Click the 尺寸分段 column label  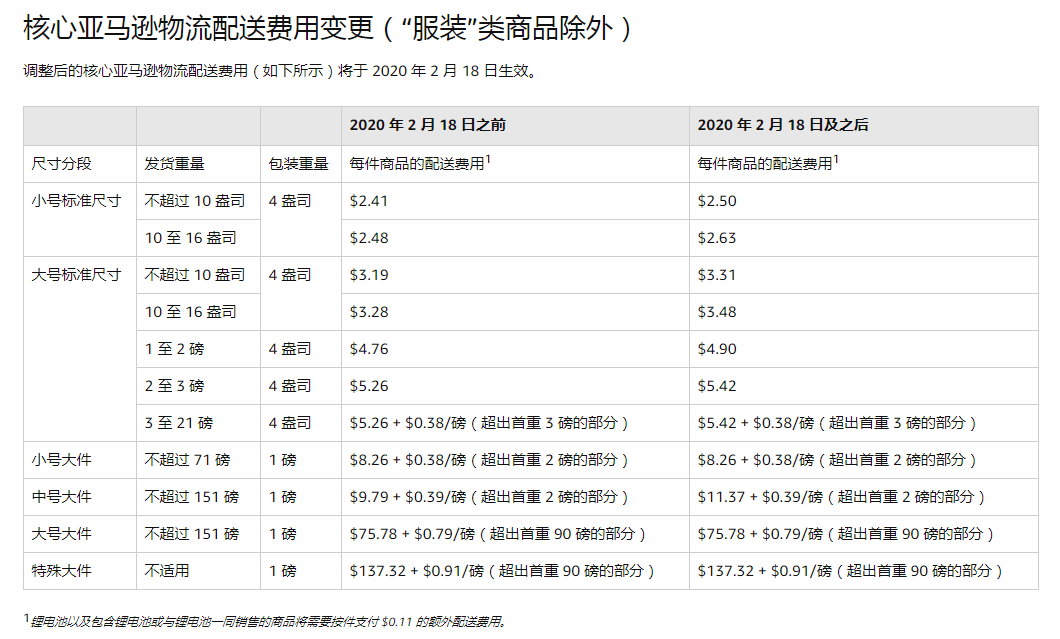coord(62,164)
